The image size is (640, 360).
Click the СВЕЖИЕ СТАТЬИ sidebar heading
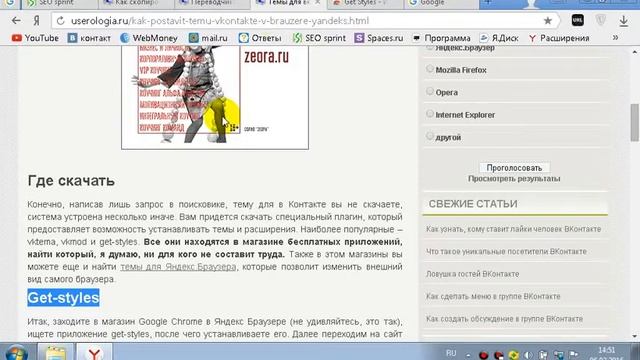473,204
